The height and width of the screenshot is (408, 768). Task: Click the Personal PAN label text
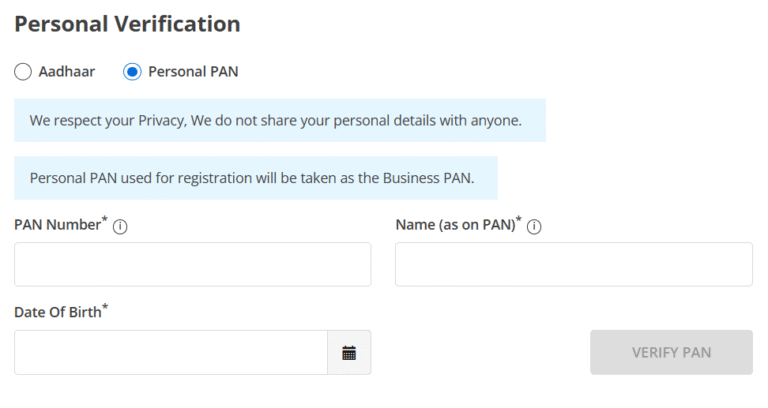pos(193,72)
